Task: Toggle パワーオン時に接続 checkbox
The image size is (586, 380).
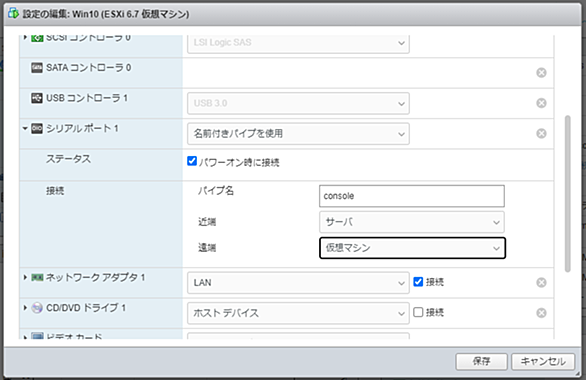Action: (x=192, y=161)
